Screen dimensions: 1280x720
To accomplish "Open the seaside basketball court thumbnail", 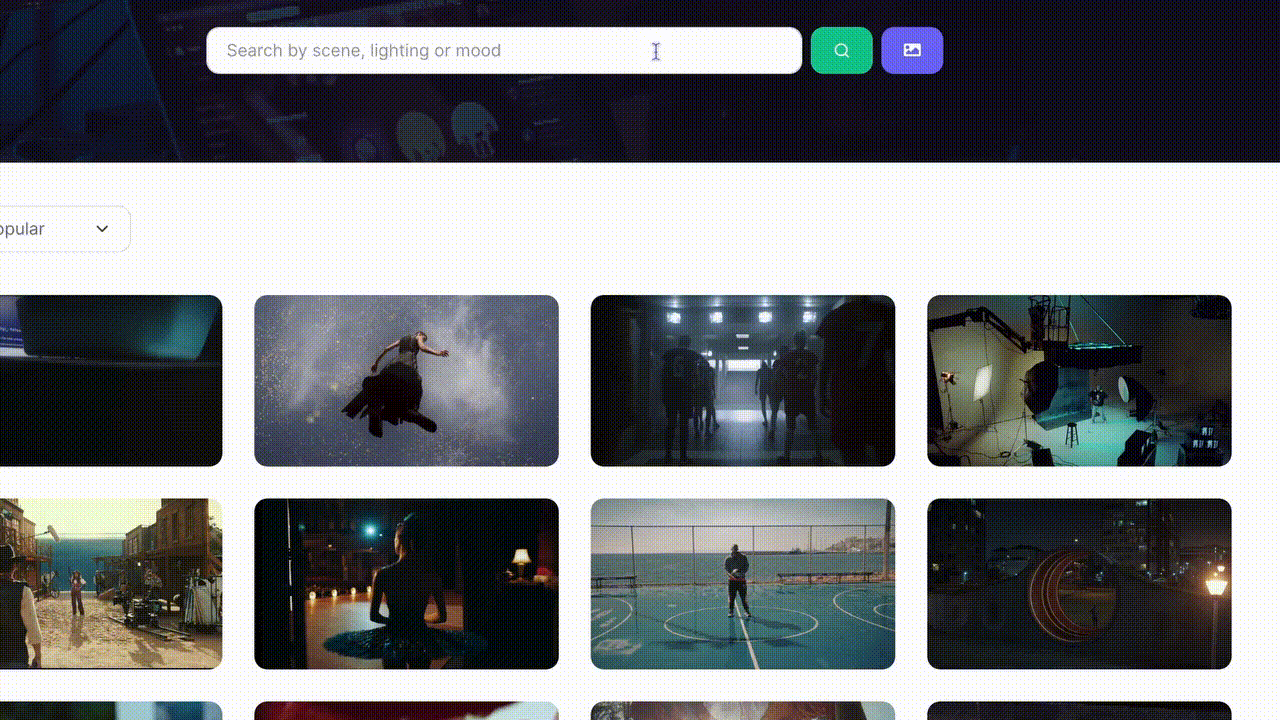I will click(x=743, y=584).
